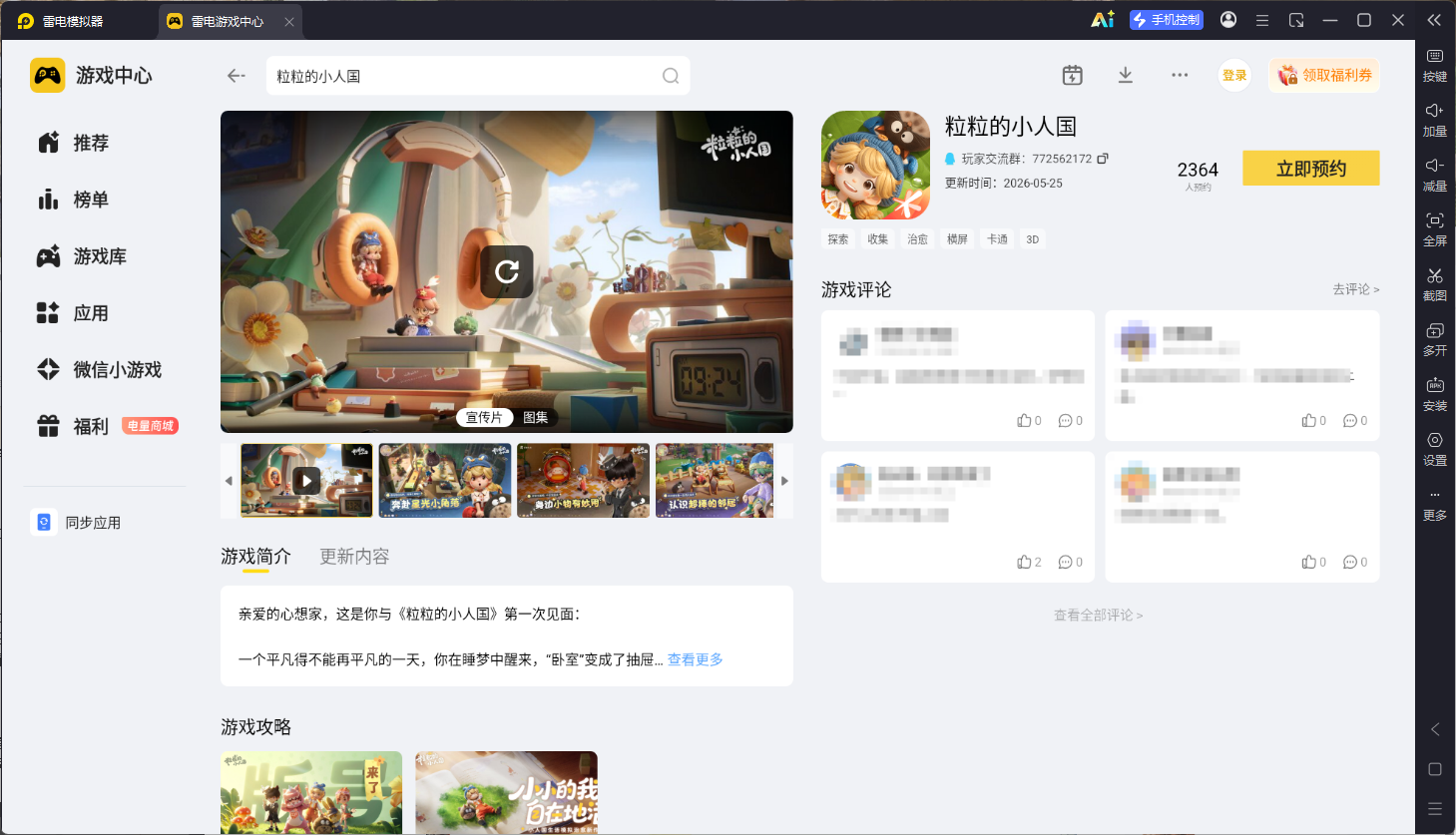Click the back arrow beside search box
This screenshot has width=1456, height=835.
(237, 76)
